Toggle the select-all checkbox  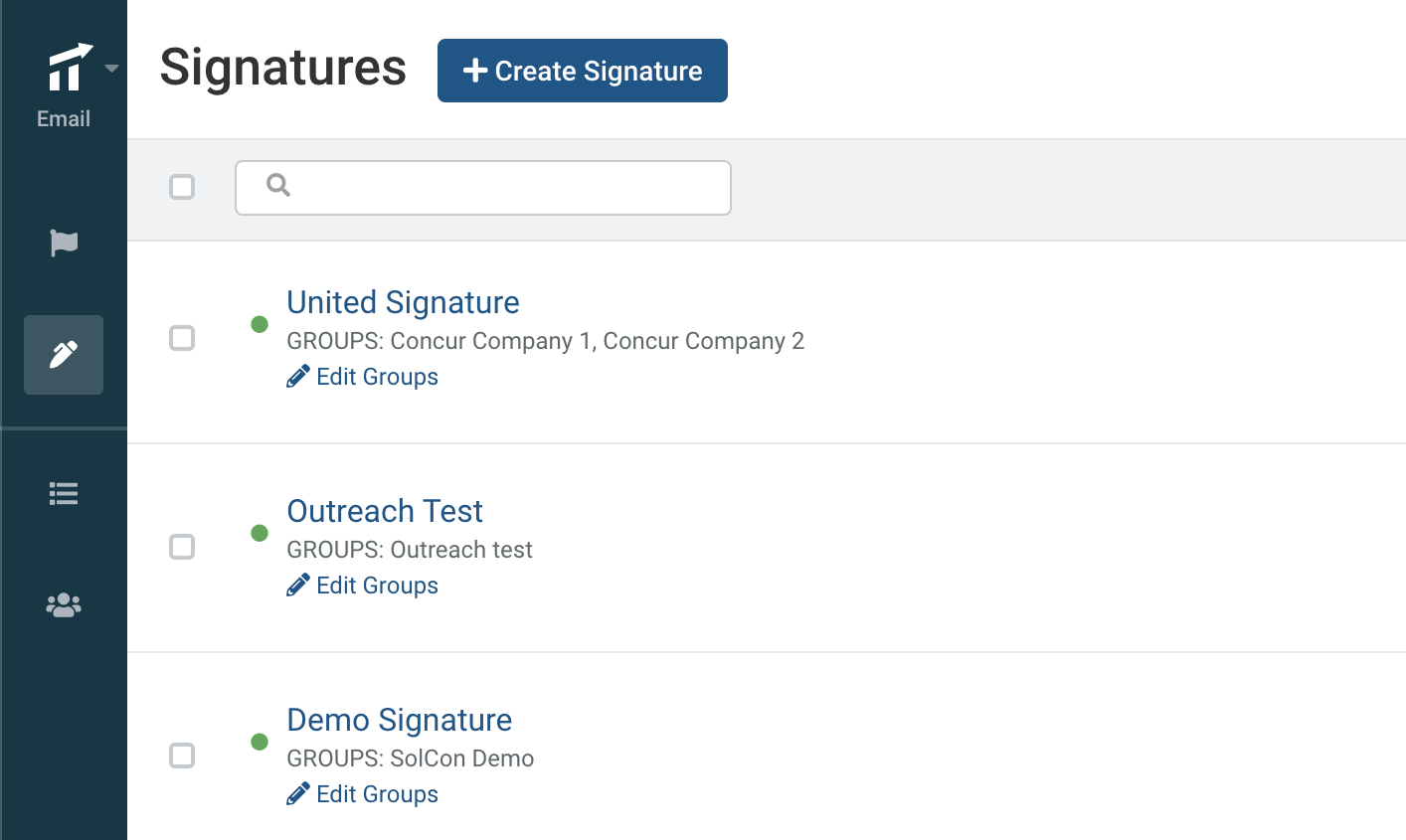(x=182, y=187)
